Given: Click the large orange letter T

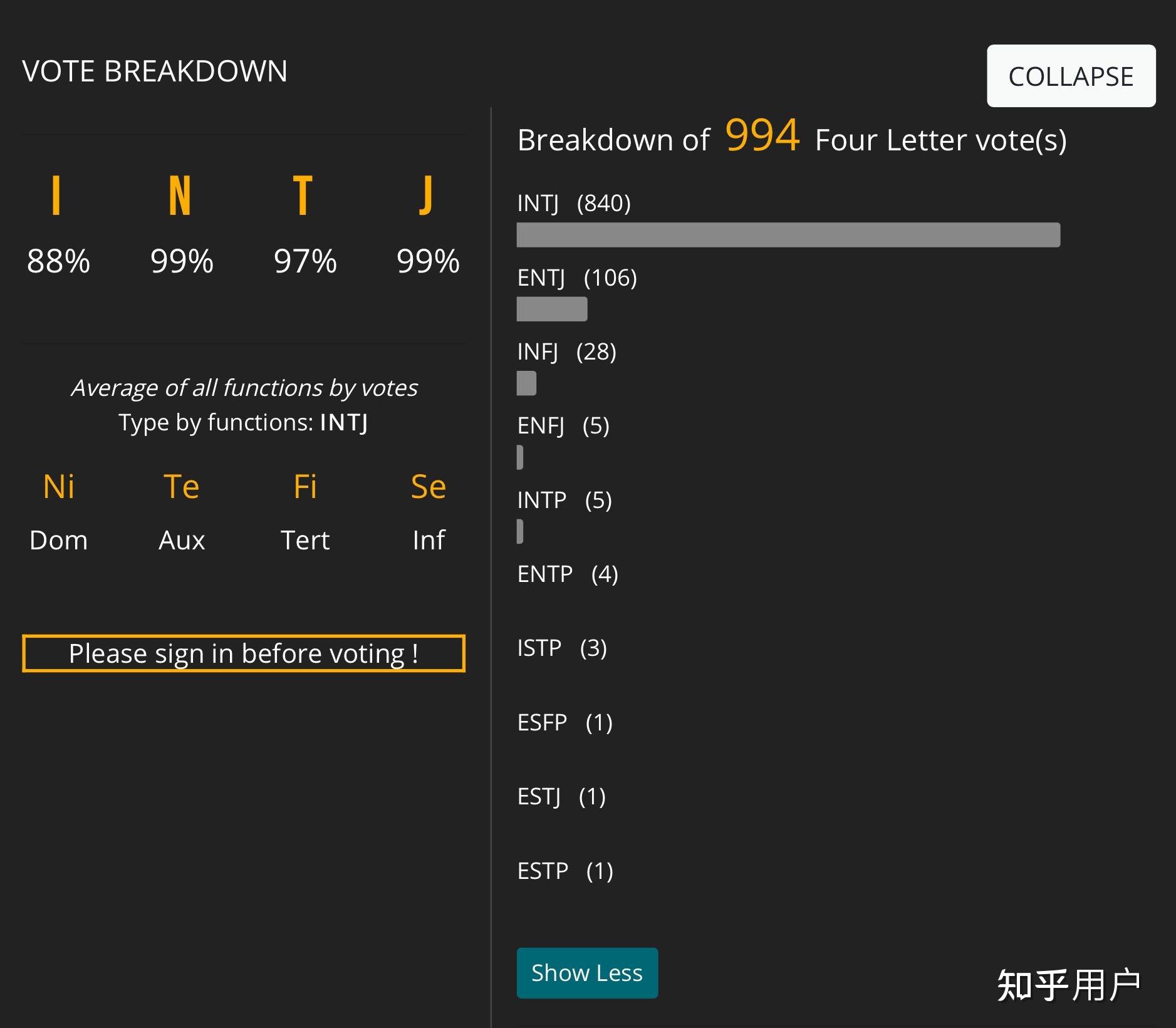Looking at the screenshot, I should click(303, 195).
